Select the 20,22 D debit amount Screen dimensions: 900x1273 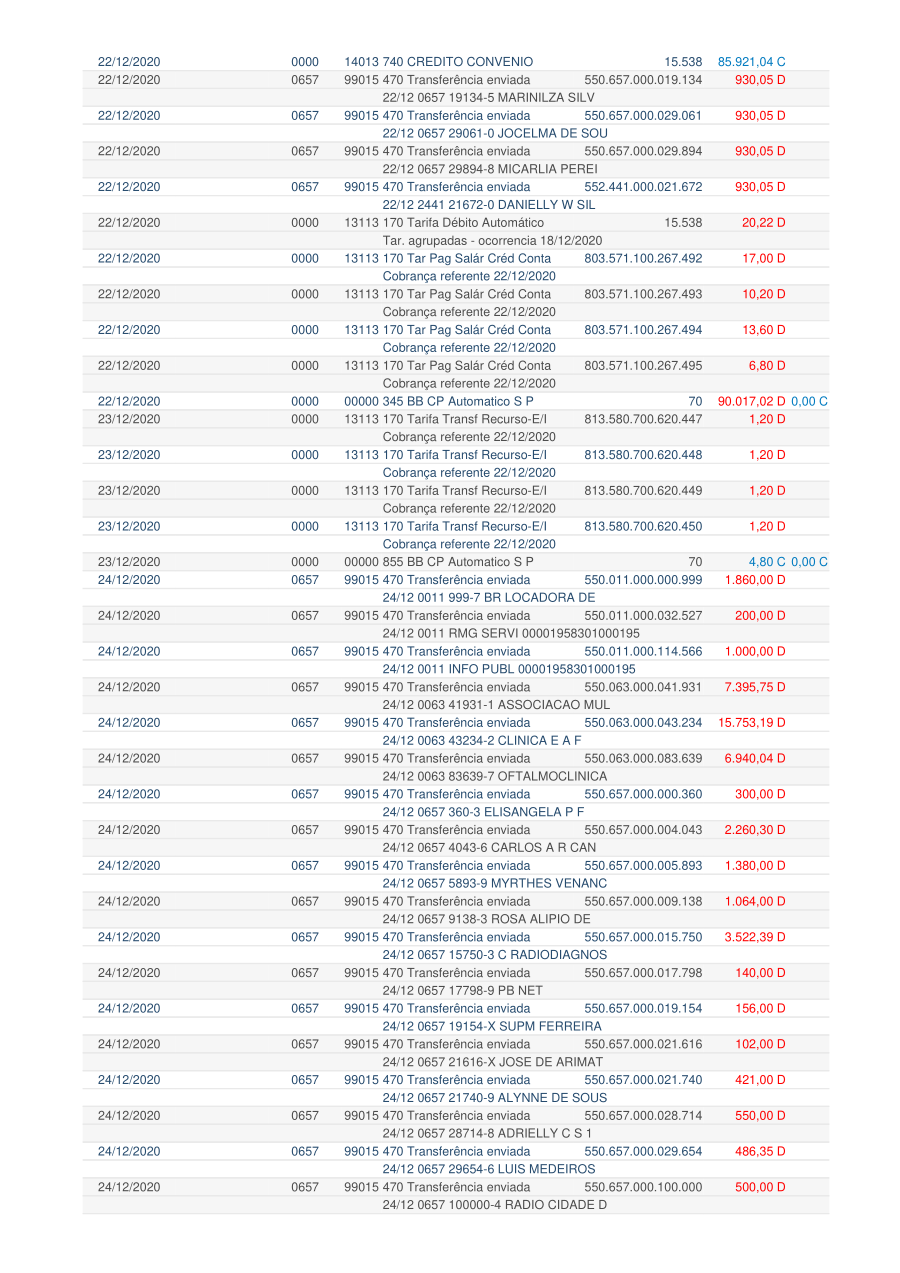[x=763, y=223]
